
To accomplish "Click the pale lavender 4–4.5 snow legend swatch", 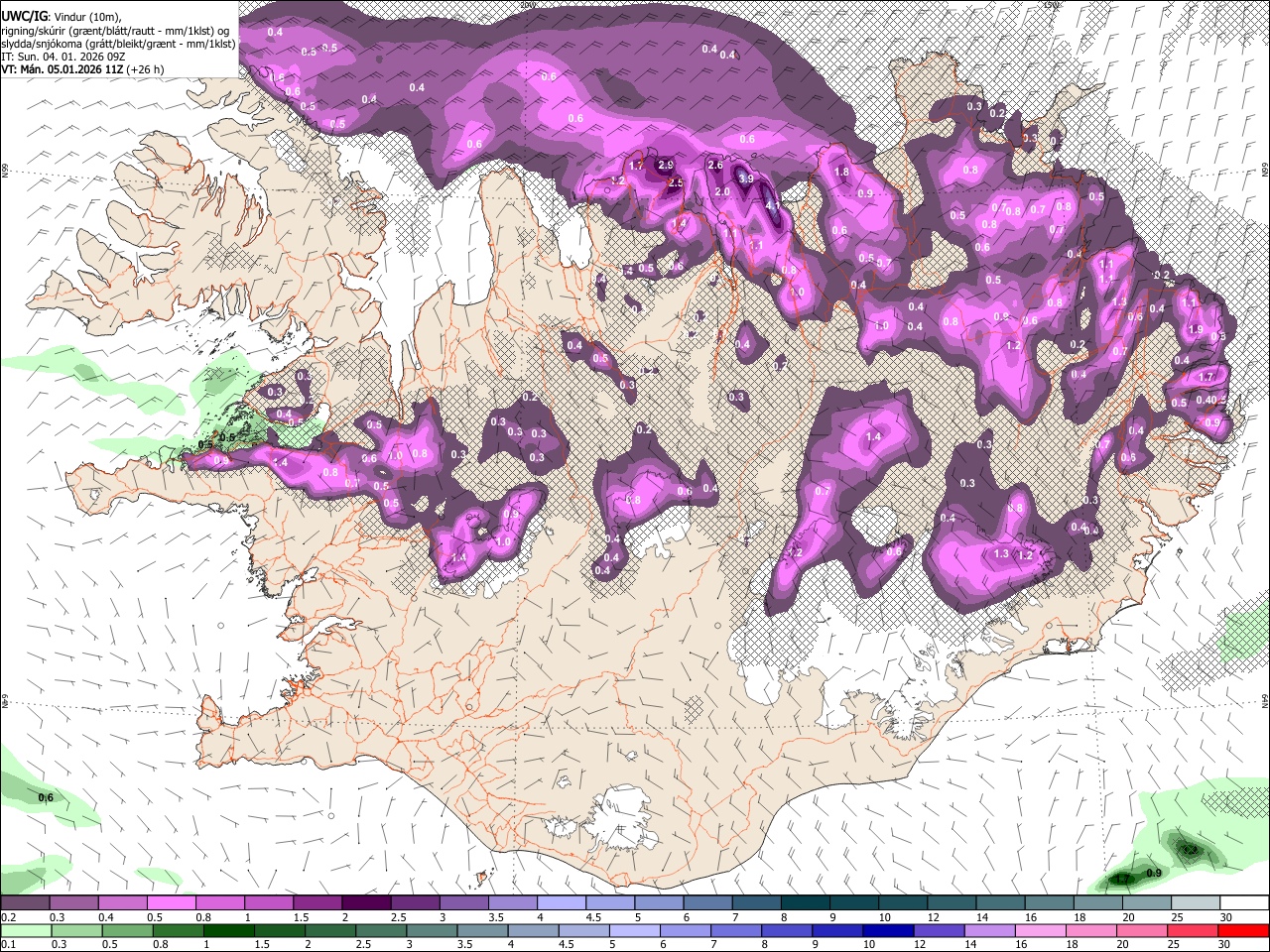I will point(562,903).
